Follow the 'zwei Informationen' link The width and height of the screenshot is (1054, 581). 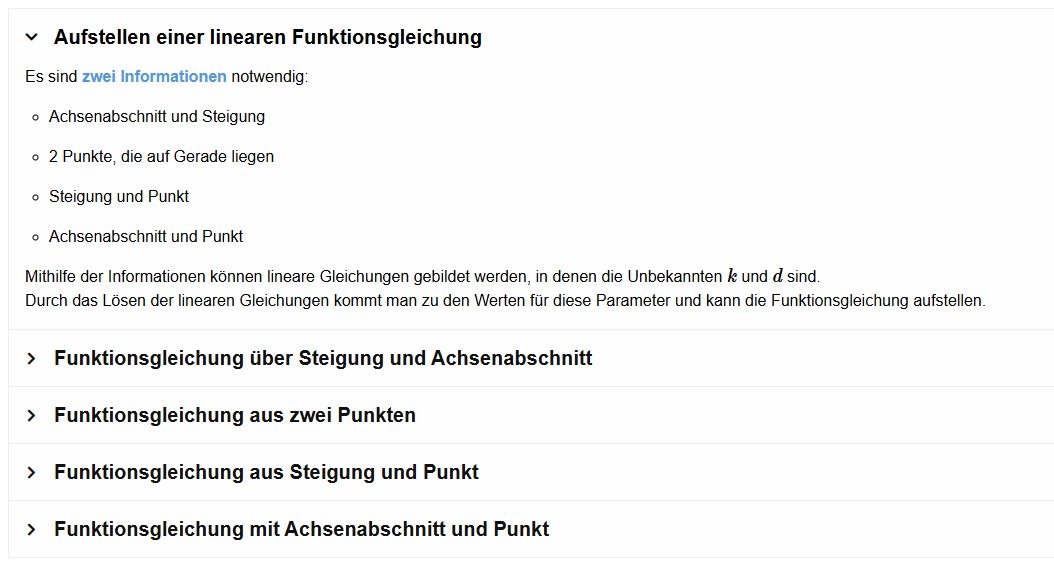tap(154, 76)
